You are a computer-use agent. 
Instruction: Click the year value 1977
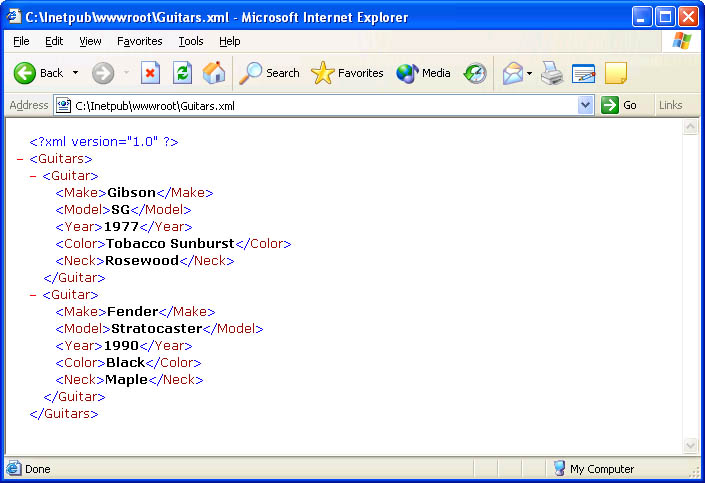coord(121,227)
